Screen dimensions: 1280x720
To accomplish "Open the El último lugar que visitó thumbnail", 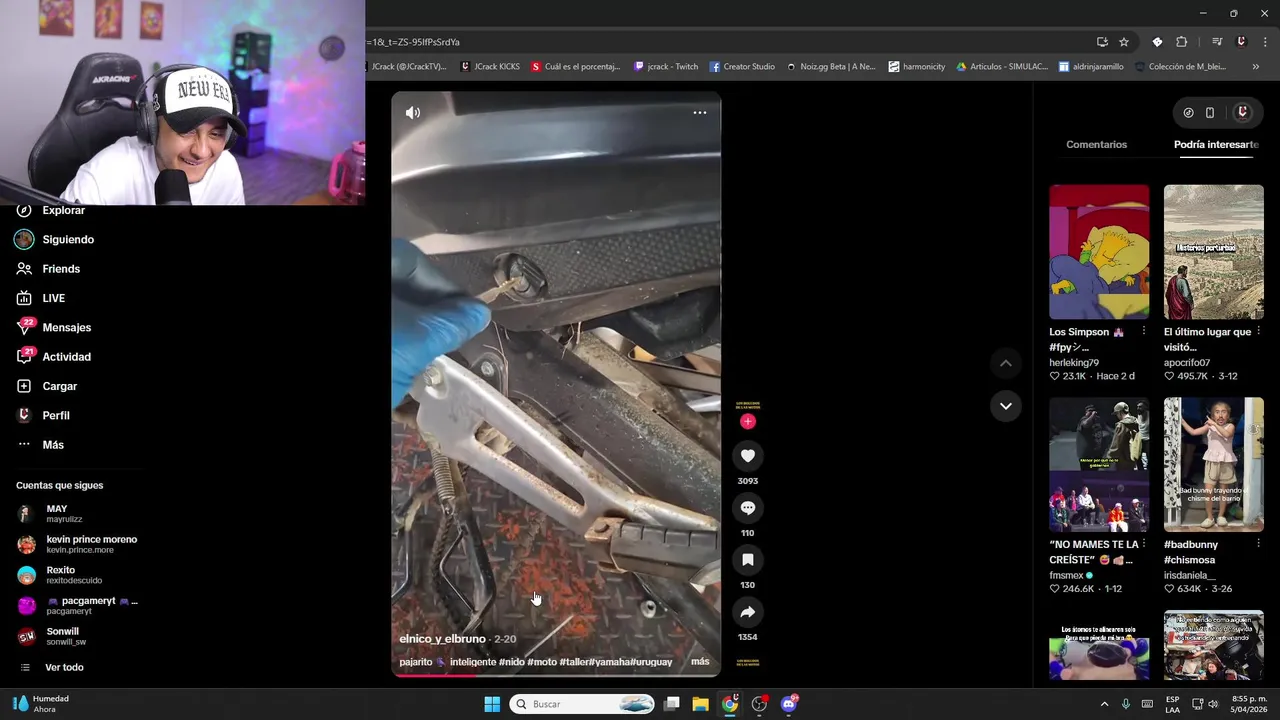I will (x=1214, y=252).
